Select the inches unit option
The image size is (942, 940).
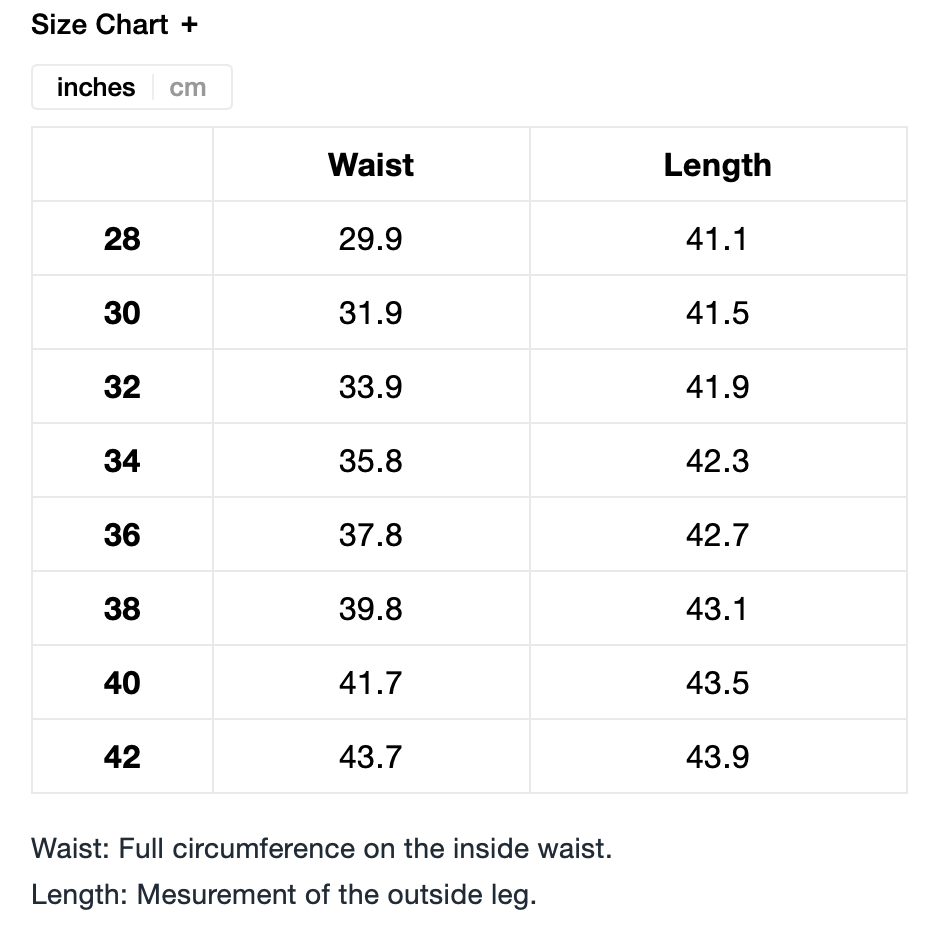tap(96, 88)
